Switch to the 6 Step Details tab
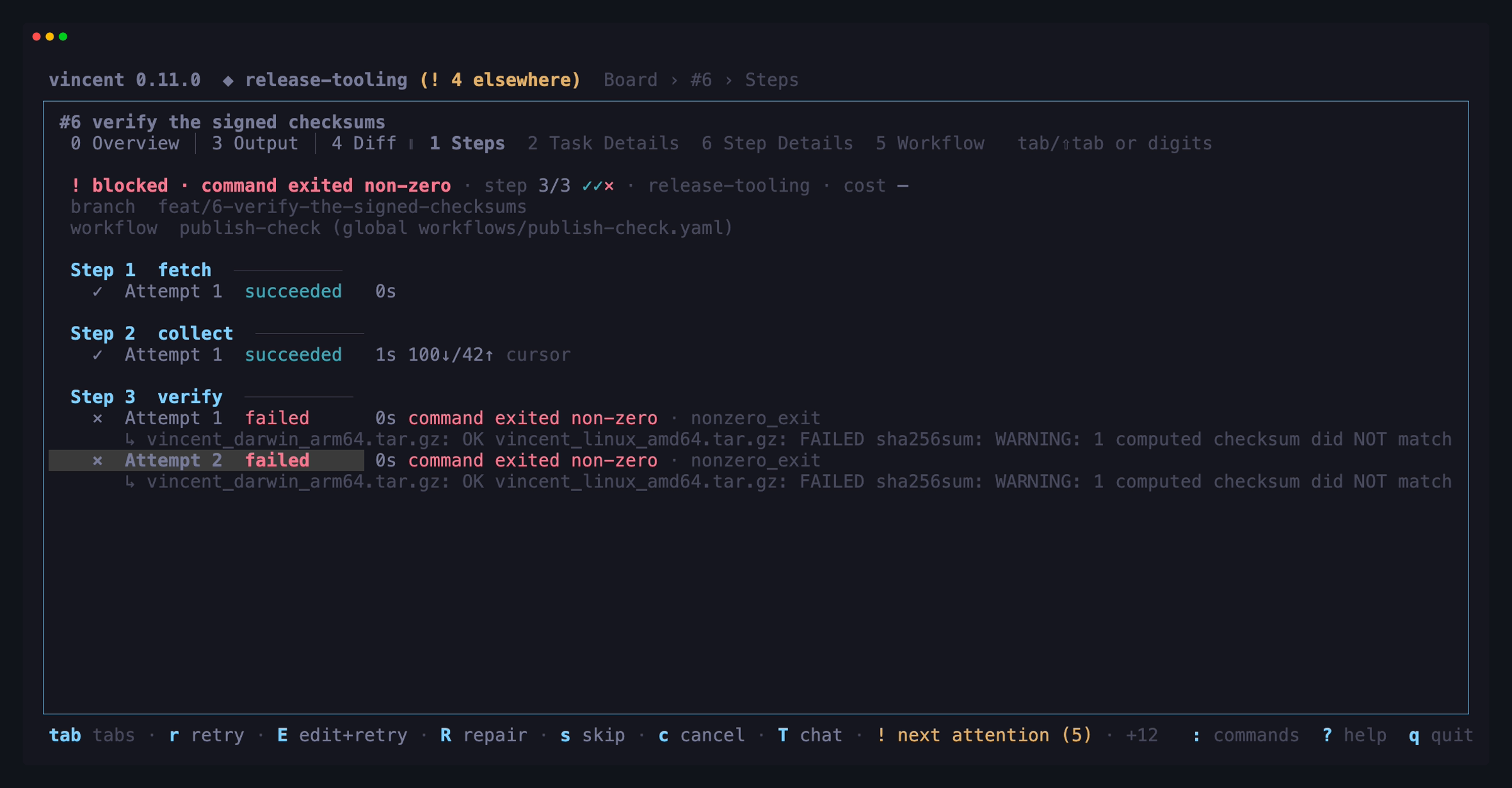 (777, 144)
